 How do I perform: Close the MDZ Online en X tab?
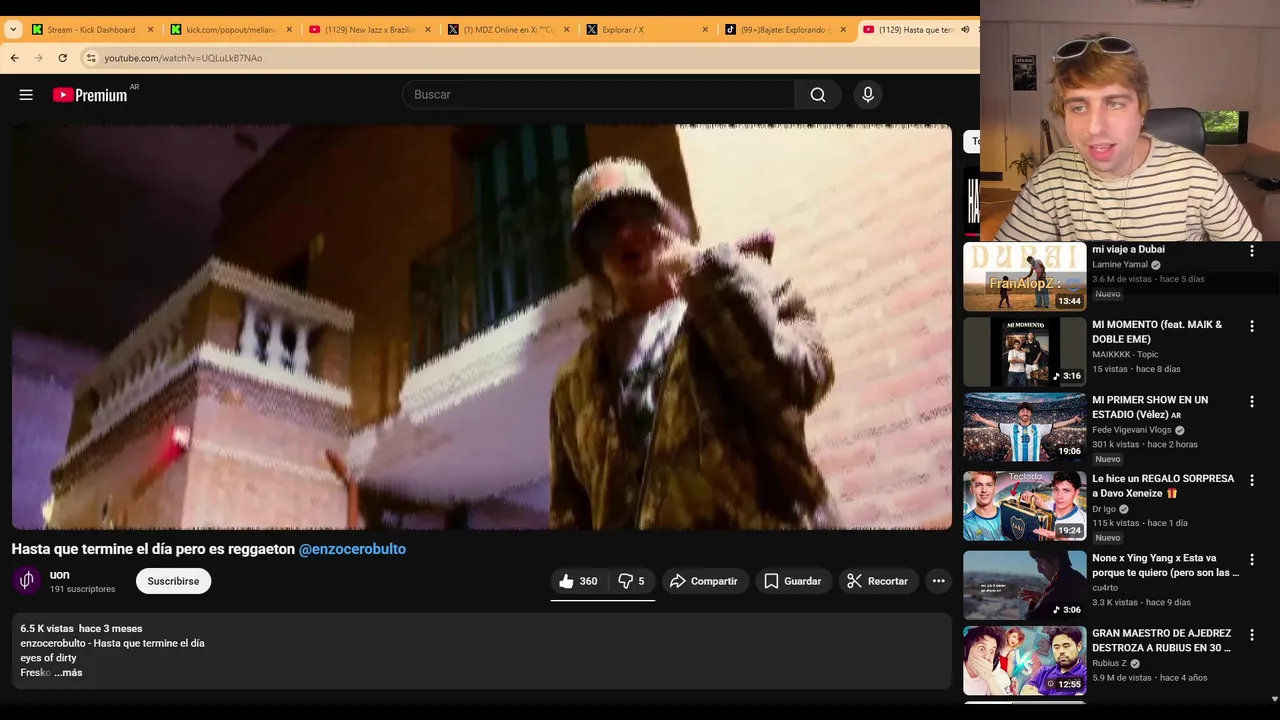click(566, 30)
